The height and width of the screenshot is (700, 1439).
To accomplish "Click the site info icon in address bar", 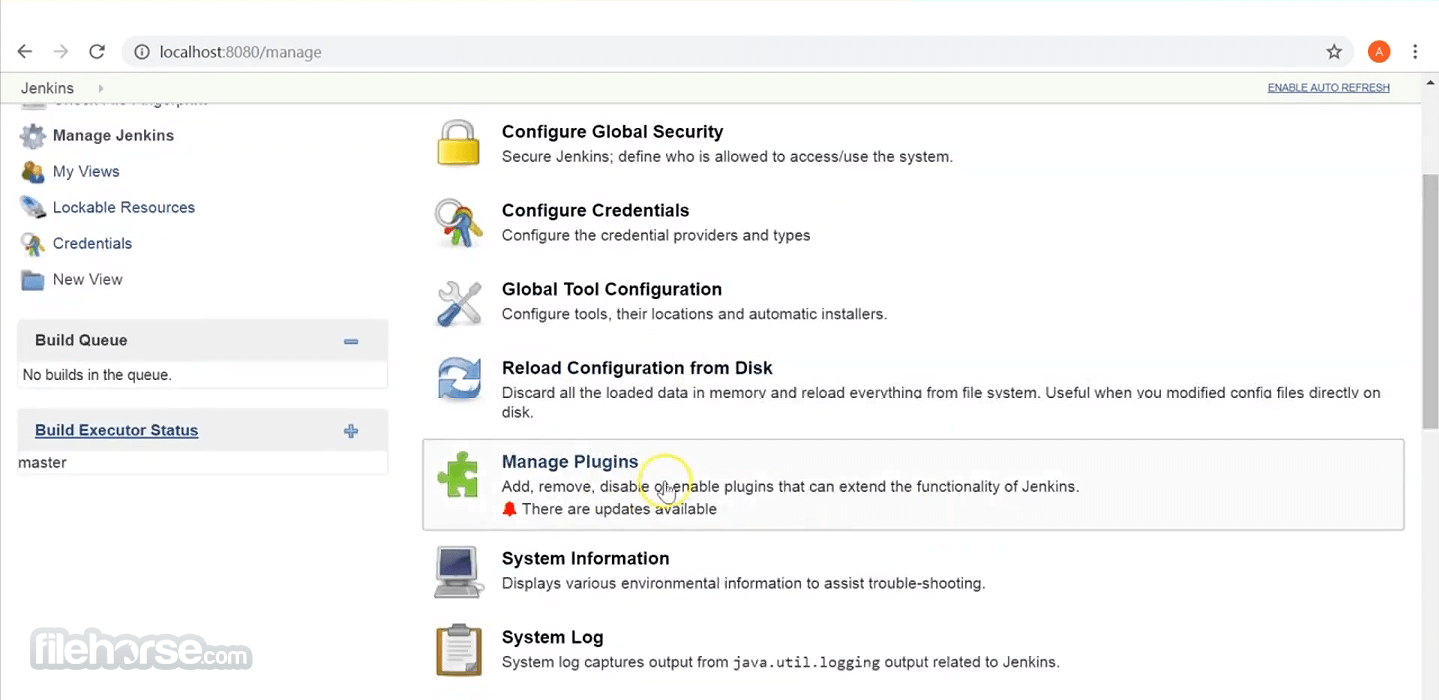I will [x=142, y=52].
